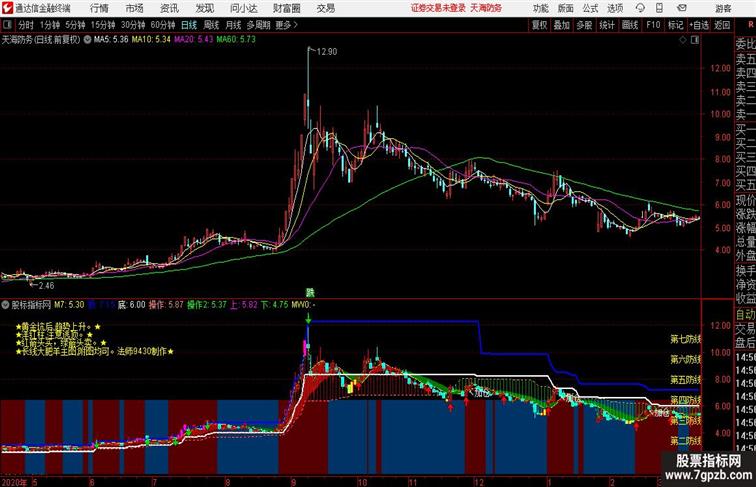Open the 财富圈 menu
The width and height of the screenshot is (756, 487).
[x=287, y=8]
